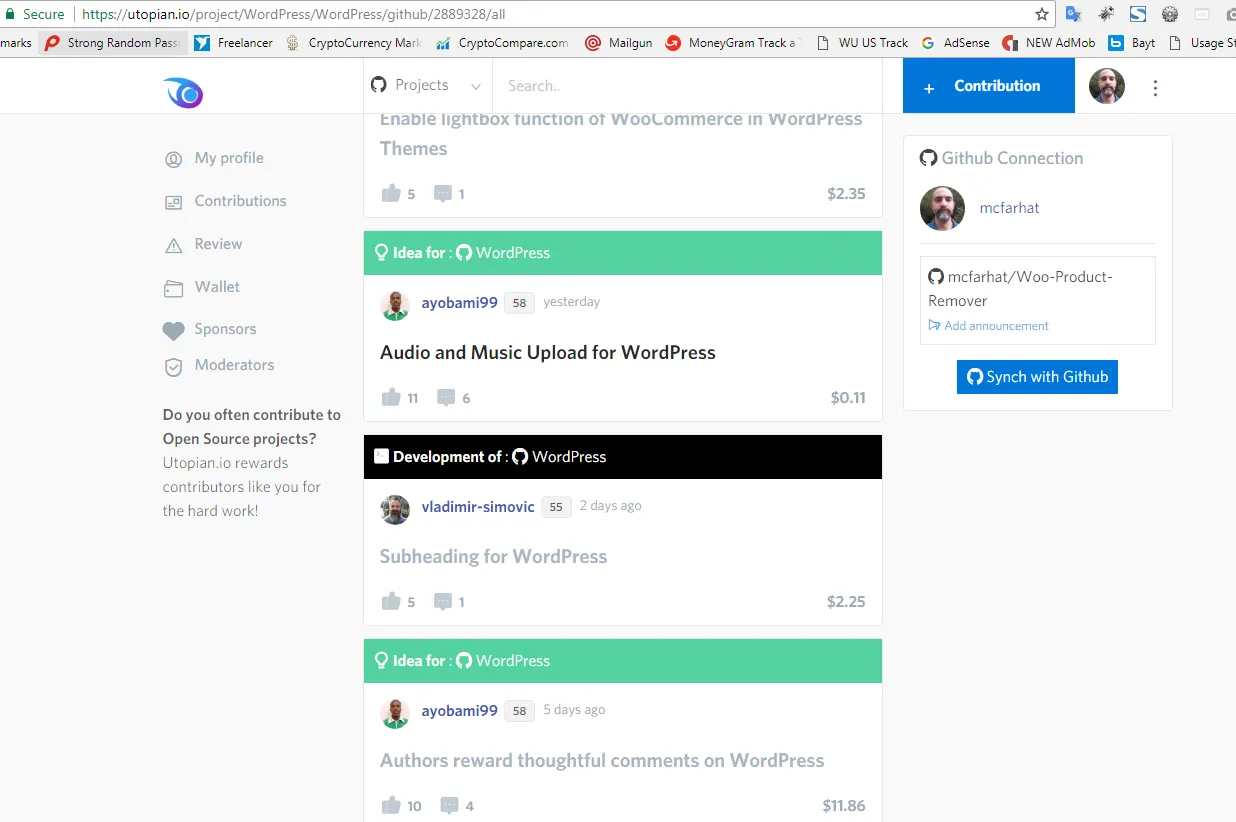Click the Search input field

click(688, 86)
